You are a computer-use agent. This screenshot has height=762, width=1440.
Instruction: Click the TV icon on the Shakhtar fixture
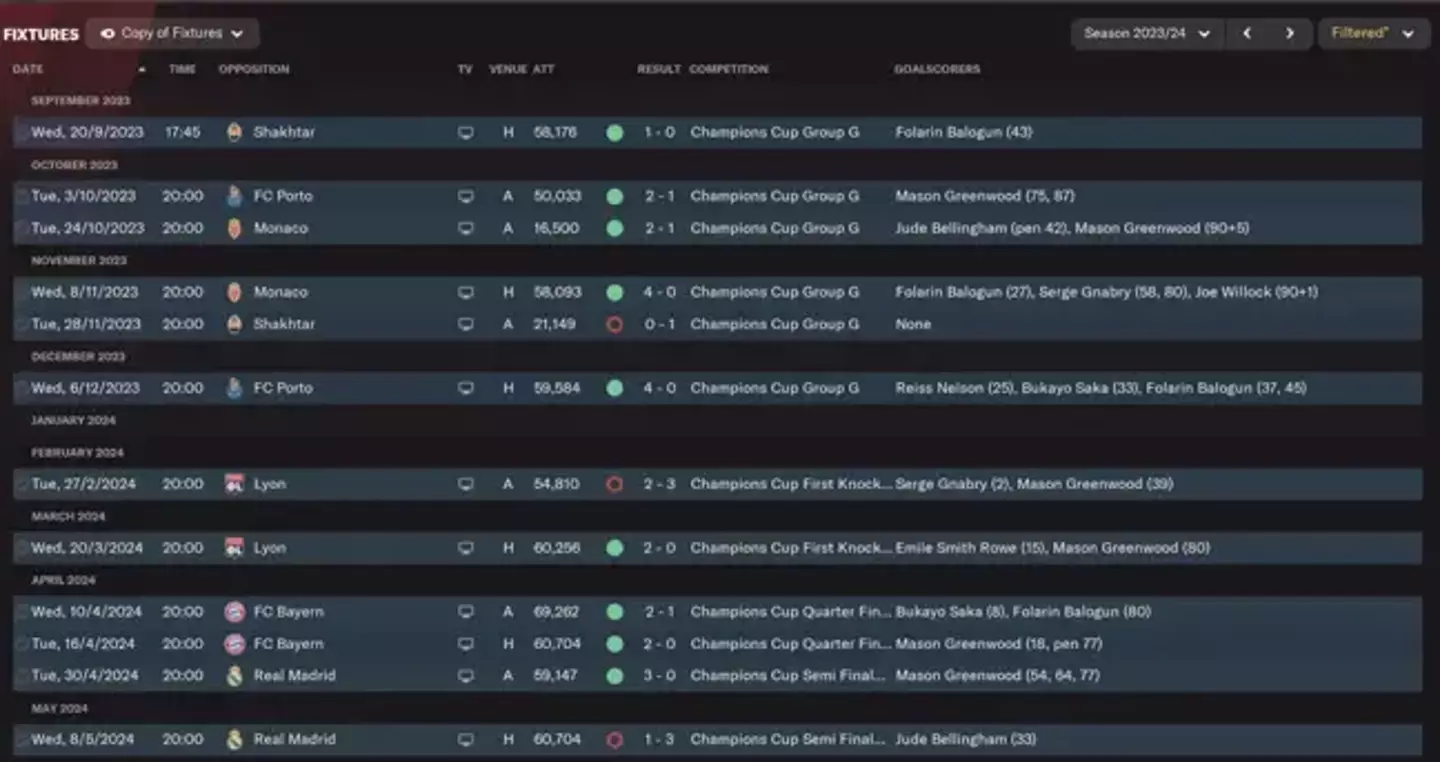point(465,132)
